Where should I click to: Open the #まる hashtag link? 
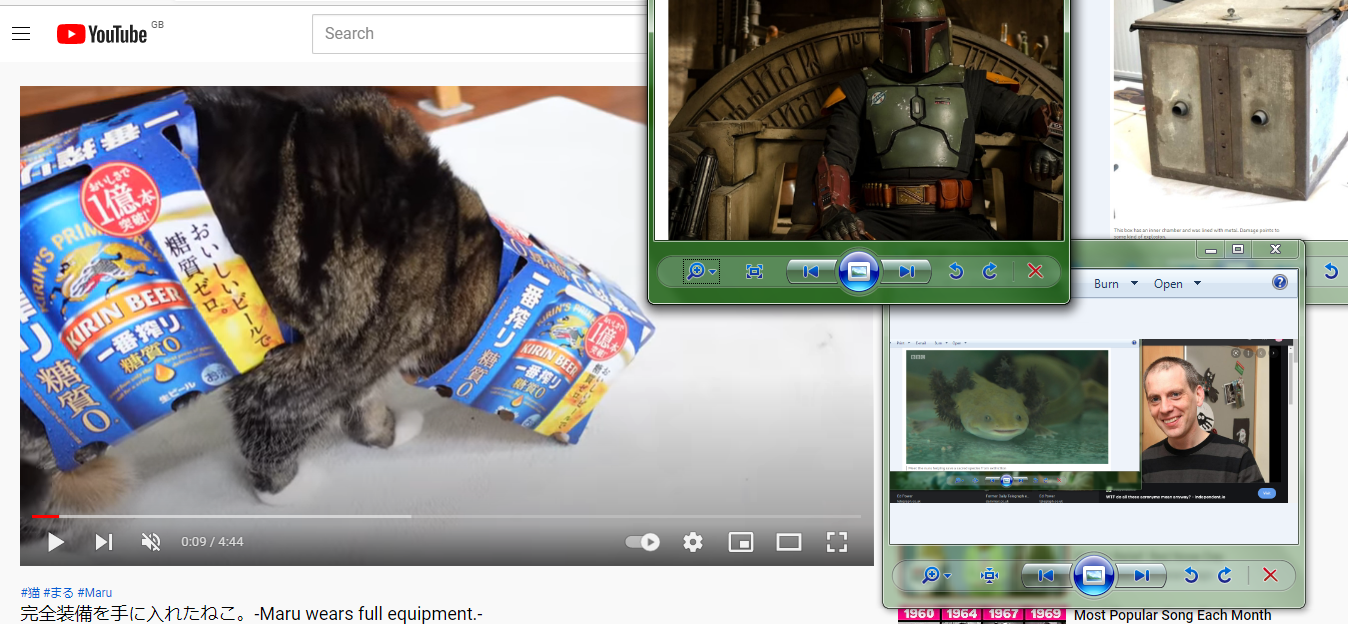tap(58, 592)
